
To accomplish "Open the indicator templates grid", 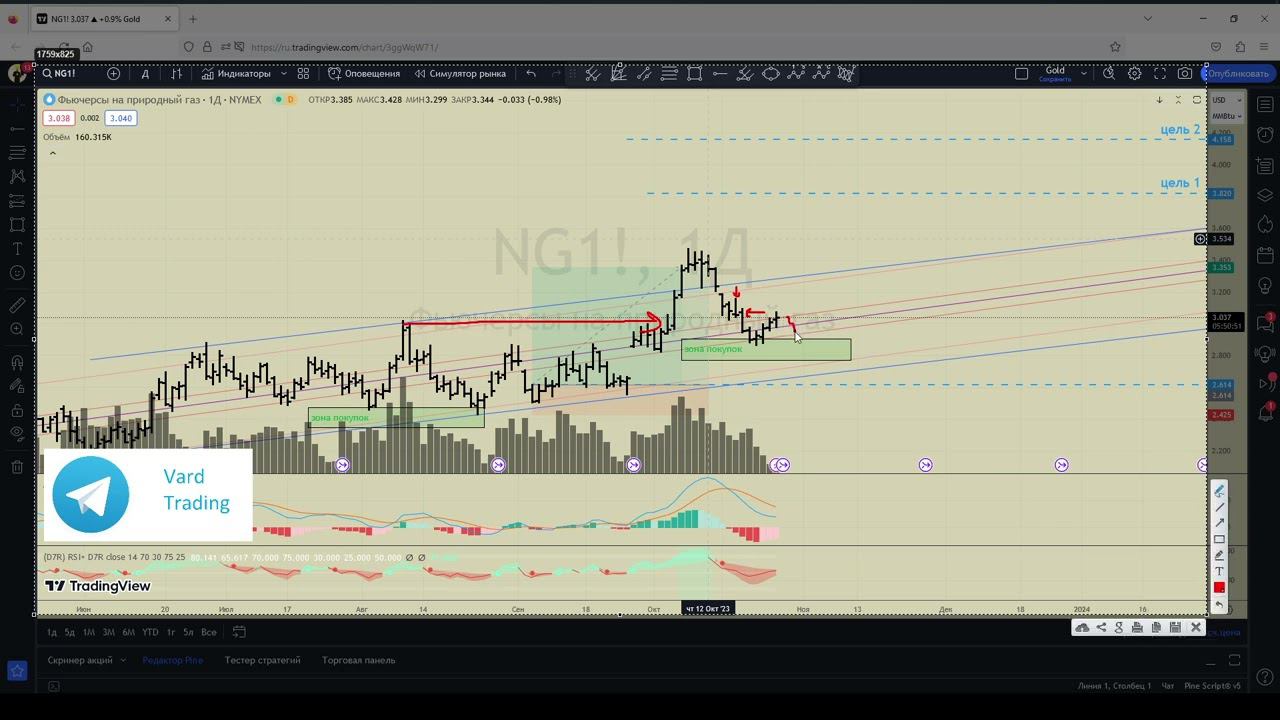I will click(x=303, y=73).
